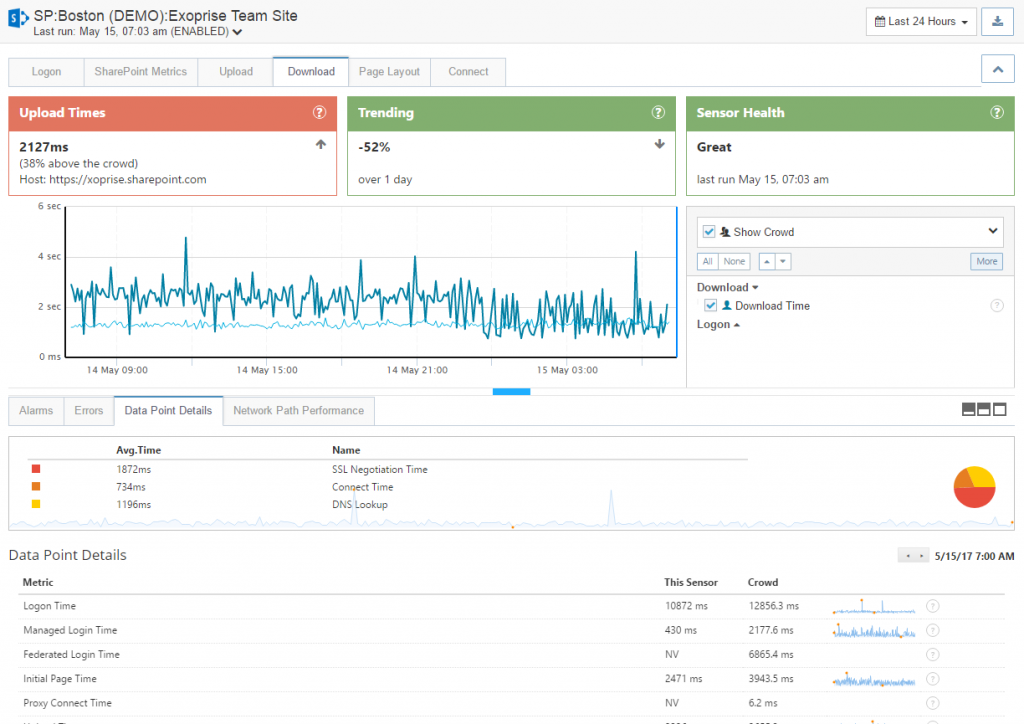The height and width of the screenshot is (724, 1024).
Task: Disable the Download Time metric checkbox
Action: [710, 306]
